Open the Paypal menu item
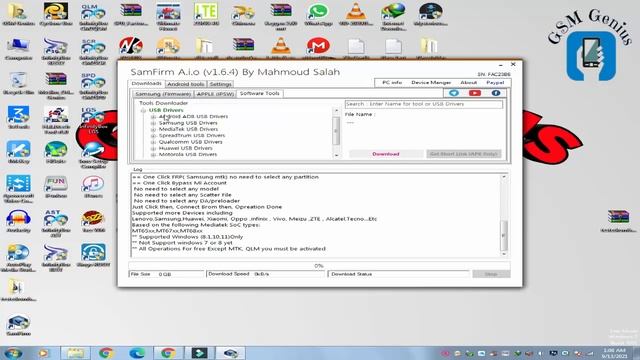 (x=495, y=82)
